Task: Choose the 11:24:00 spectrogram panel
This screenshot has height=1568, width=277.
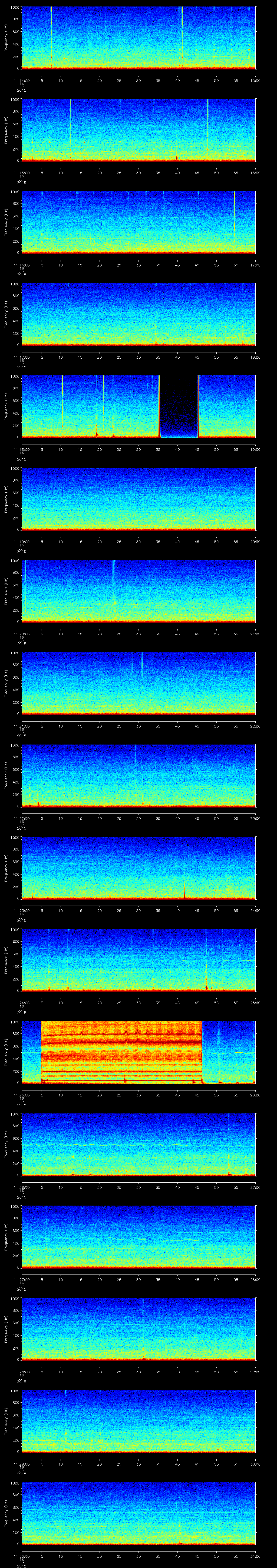Action: (139, 960)
